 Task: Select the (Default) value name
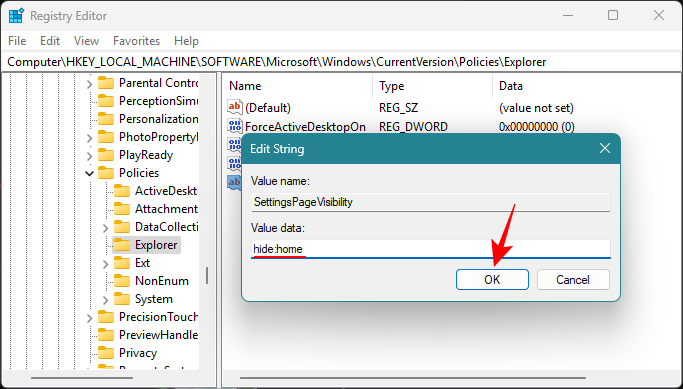(x=268, y=108)
